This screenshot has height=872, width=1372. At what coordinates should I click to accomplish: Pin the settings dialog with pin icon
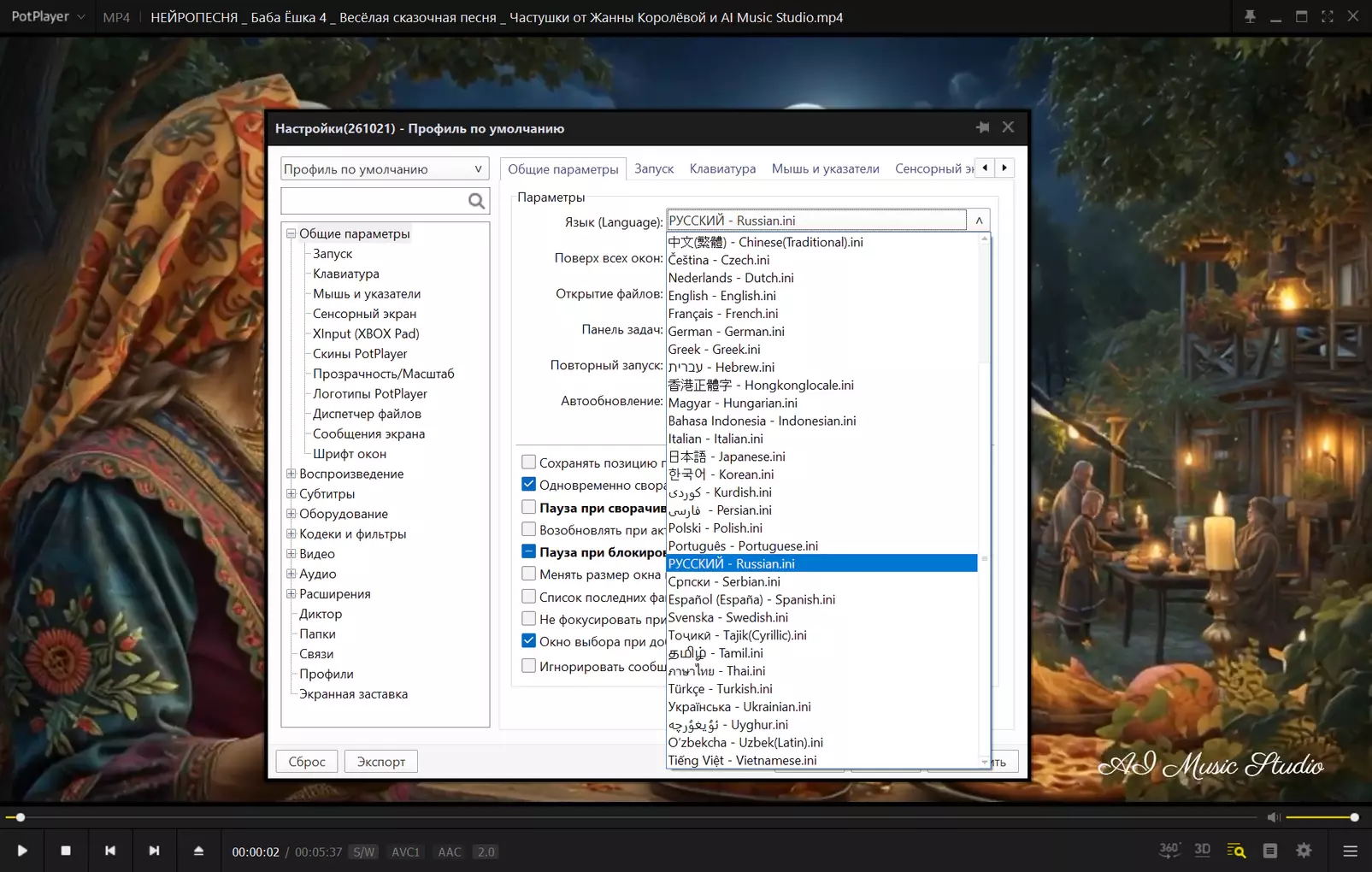click(x=983, y=127)
